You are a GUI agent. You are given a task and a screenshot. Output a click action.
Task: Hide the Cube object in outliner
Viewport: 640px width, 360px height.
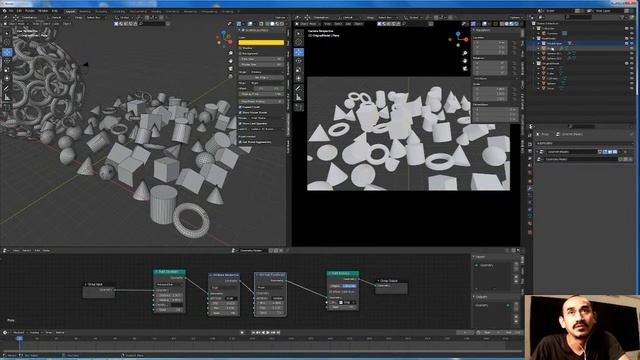pyautogui.click(x=631, y=73)
